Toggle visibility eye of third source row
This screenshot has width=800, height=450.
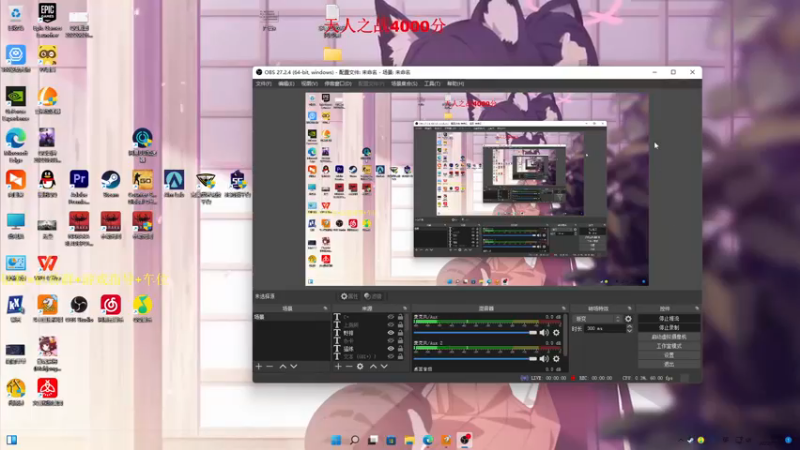[x=391, y=333]
